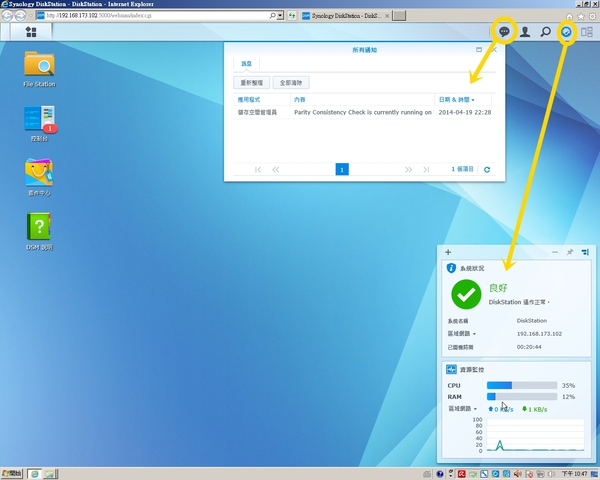
Task: Click the green checkmark status icon
Action: point(466,294)
